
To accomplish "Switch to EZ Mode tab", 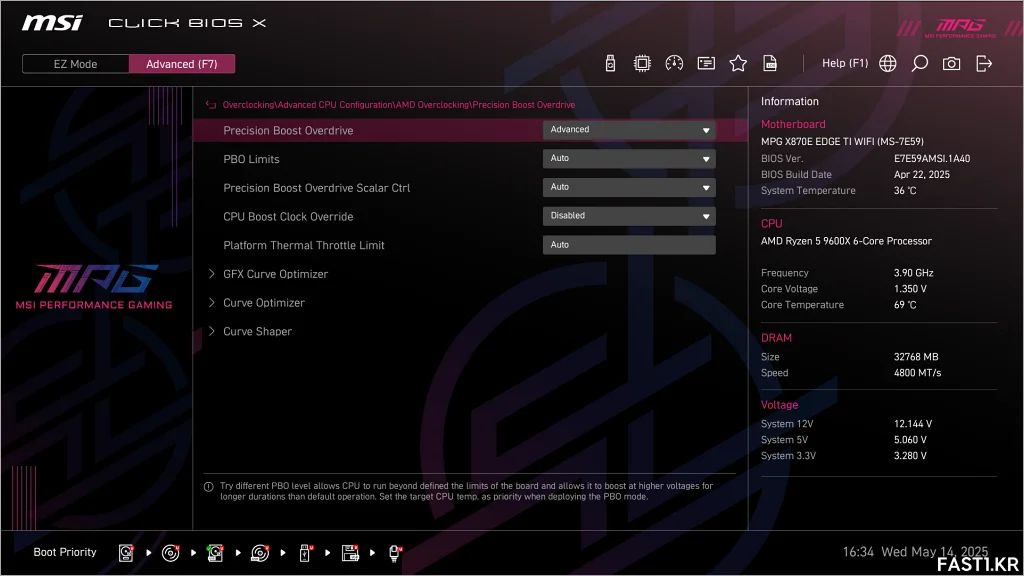I will coord(75,64).
